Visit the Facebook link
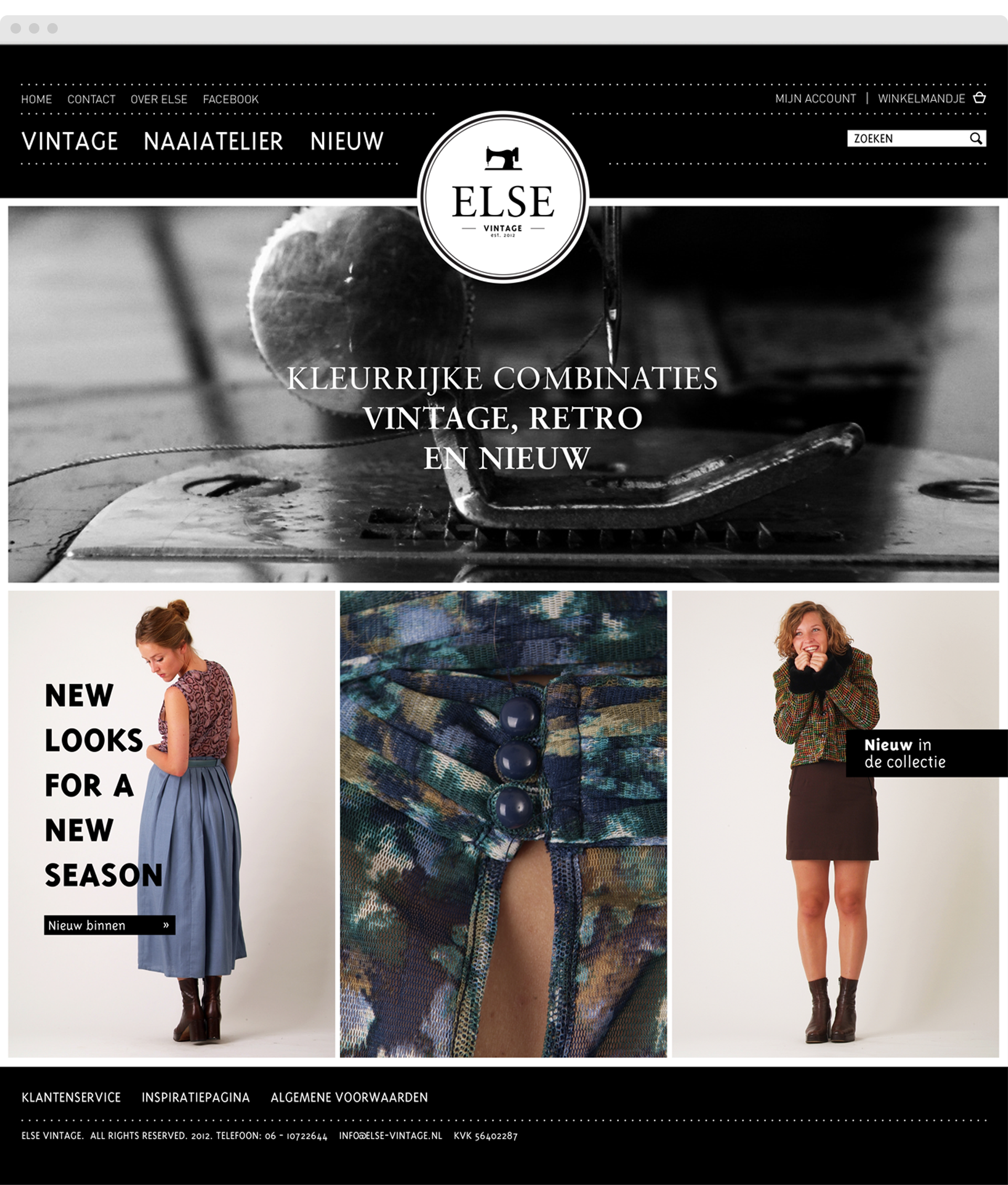 point(231,99)
